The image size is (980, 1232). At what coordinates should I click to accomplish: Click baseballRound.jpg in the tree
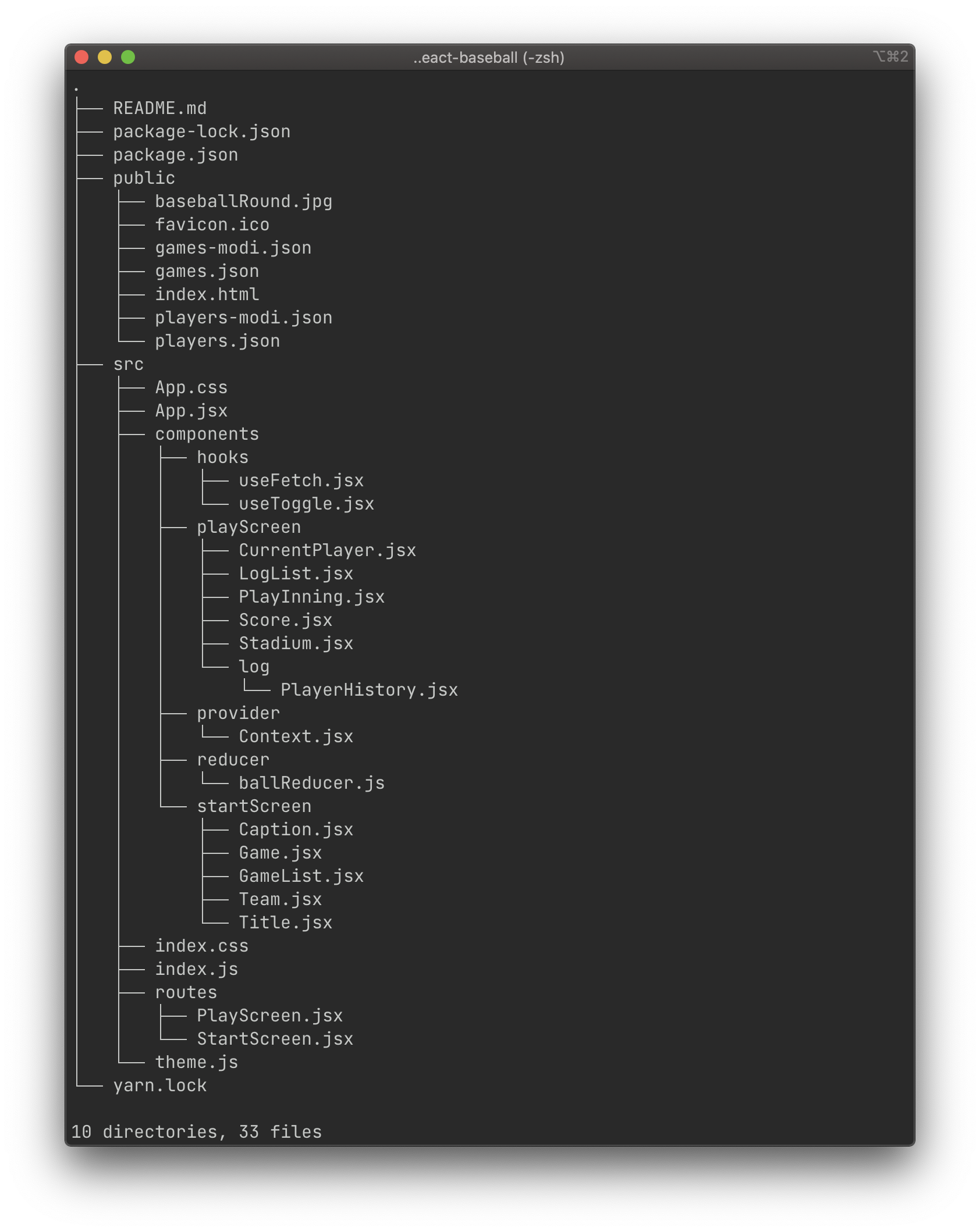244,201
